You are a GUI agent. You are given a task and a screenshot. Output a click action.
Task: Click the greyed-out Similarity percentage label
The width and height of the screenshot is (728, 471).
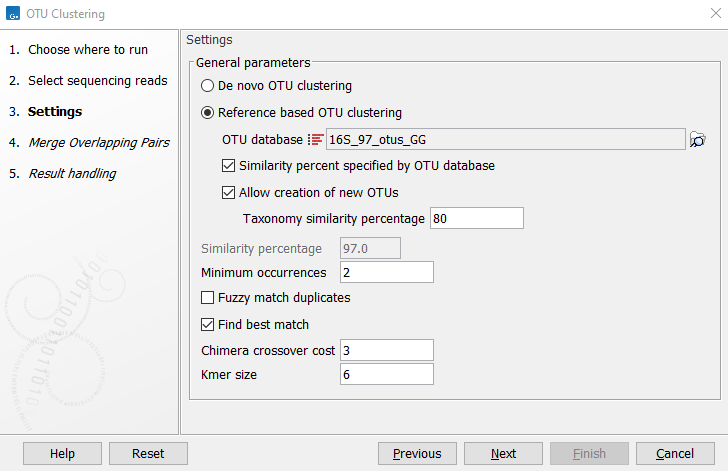click(261, 249)
